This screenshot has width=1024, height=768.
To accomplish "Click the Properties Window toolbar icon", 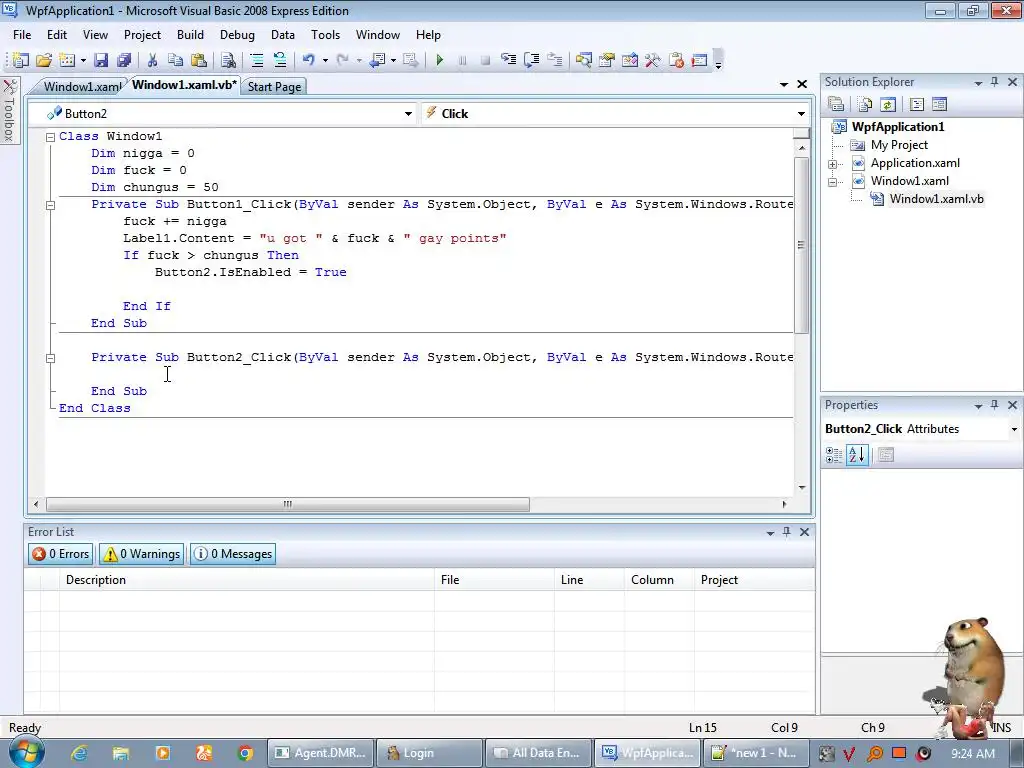I will click(x=607, y=60).
